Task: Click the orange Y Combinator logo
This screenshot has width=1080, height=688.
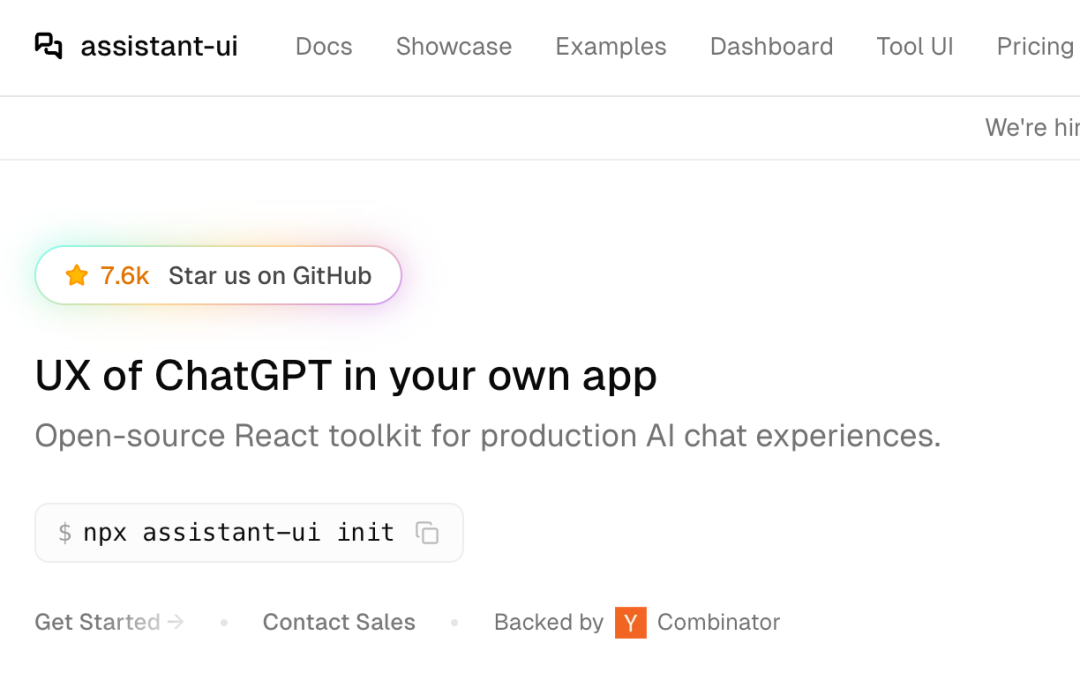Action: pos(631,623)
